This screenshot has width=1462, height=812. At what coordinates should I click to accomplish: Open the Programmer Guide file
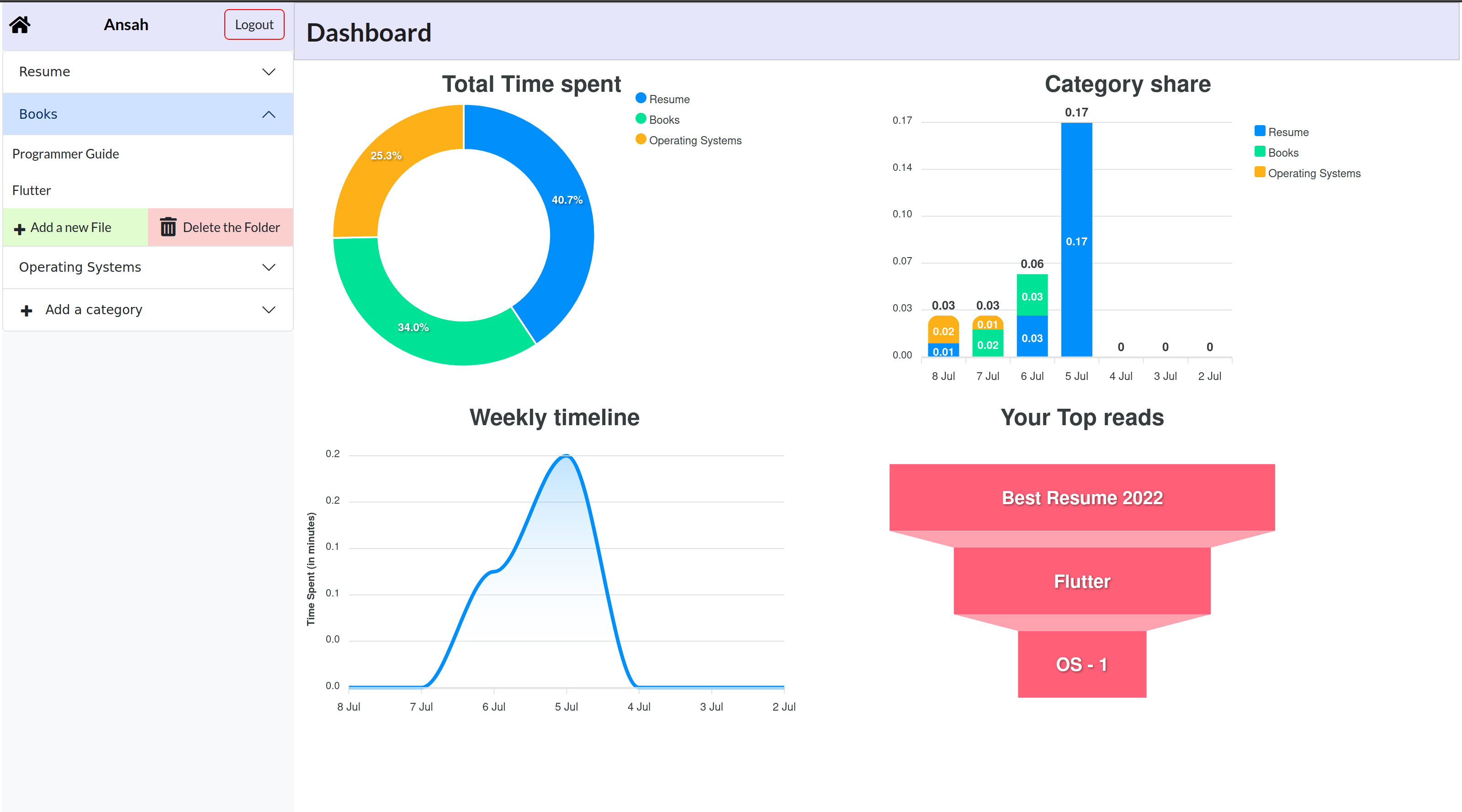click(x=66, y=154)
